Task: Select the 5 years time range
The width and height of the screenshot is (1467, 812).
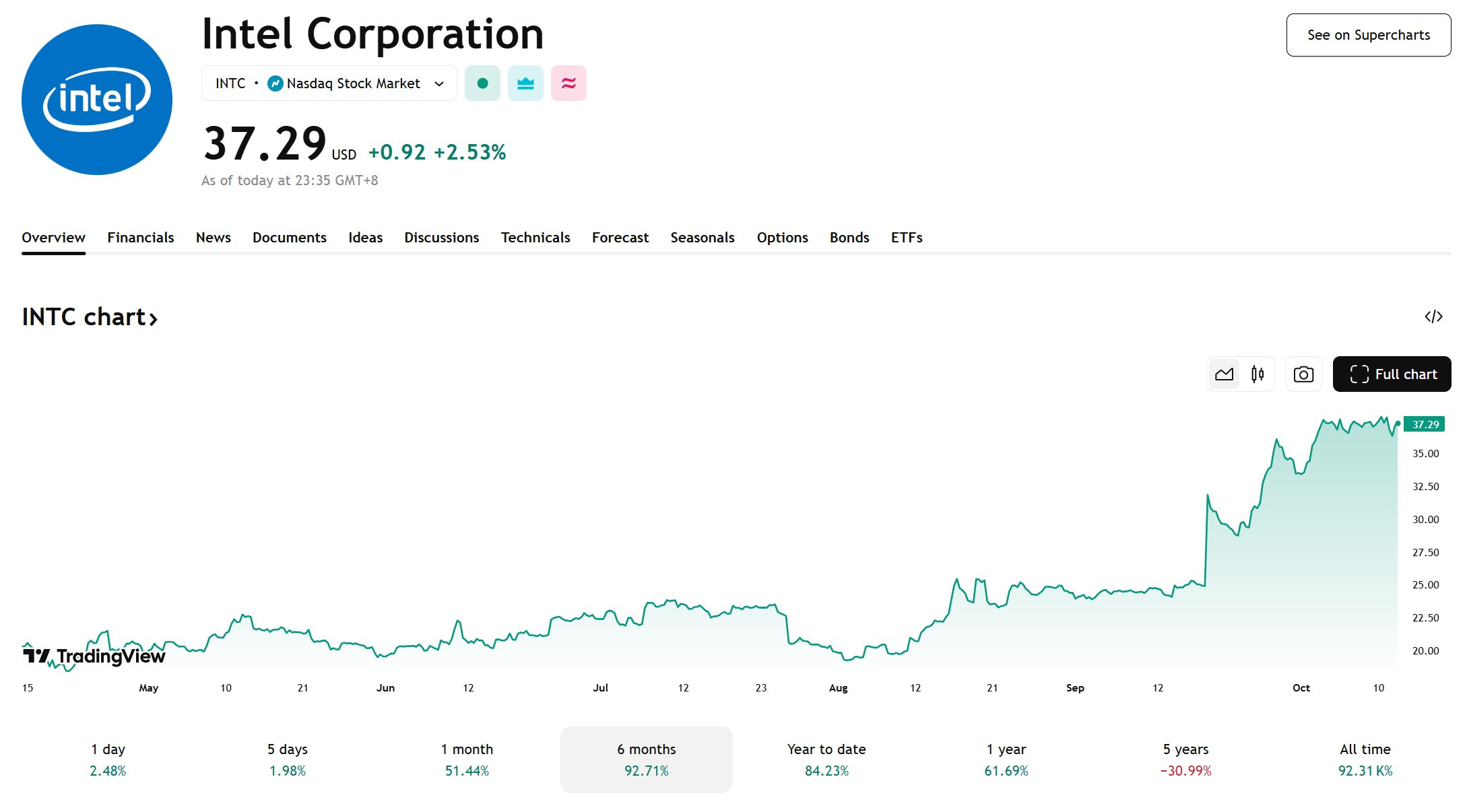Action: click(x=1185, y=759)
